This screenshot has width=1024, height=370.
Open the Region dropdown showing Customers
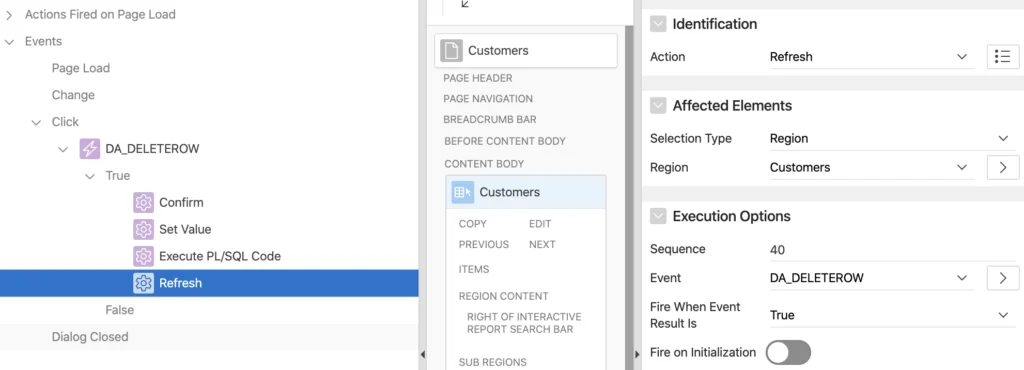pyautogui.click(x=871, y=167)
